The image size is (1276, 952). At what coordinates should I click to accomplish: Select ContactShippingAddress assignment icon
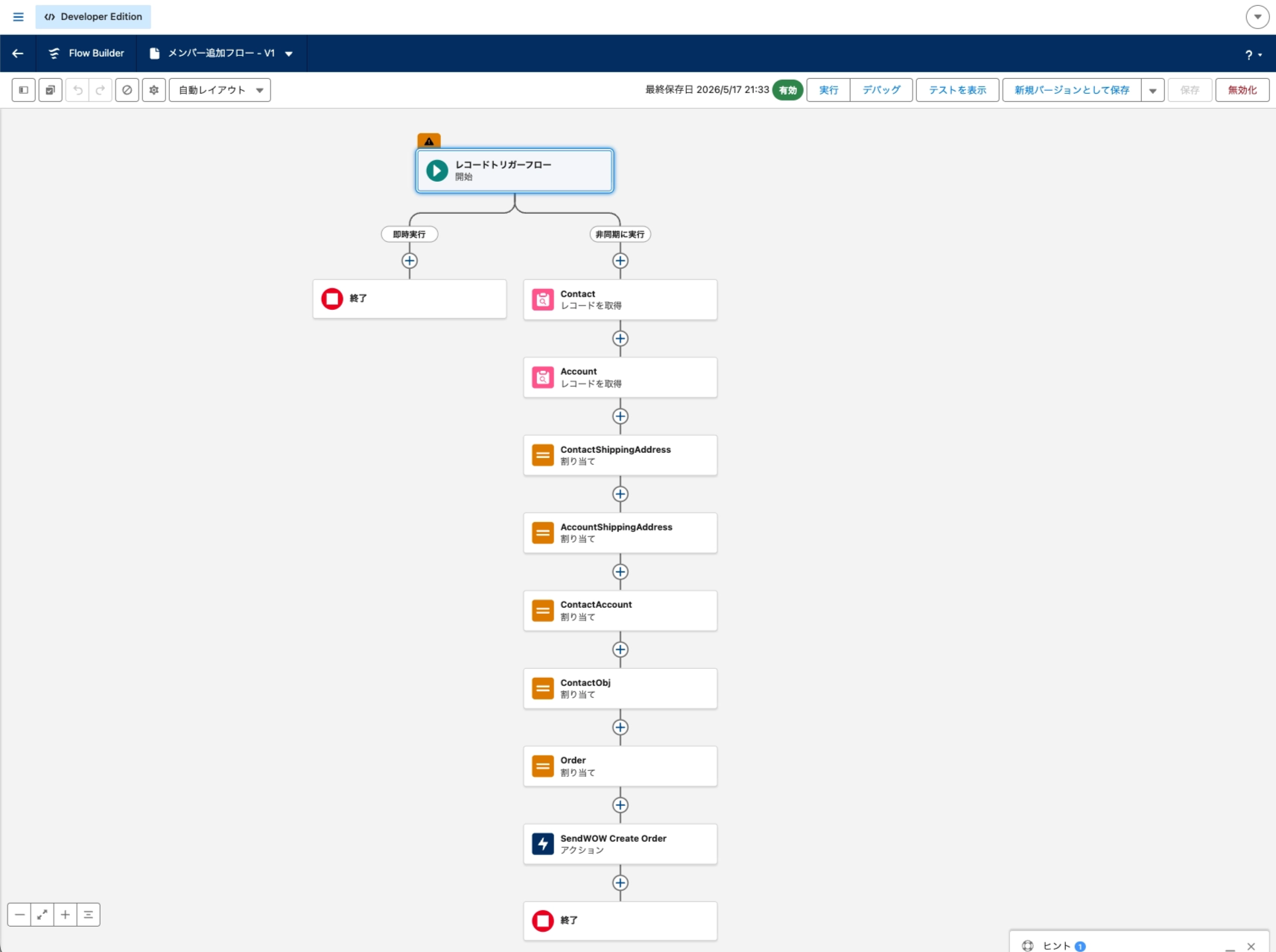[543, 455]
